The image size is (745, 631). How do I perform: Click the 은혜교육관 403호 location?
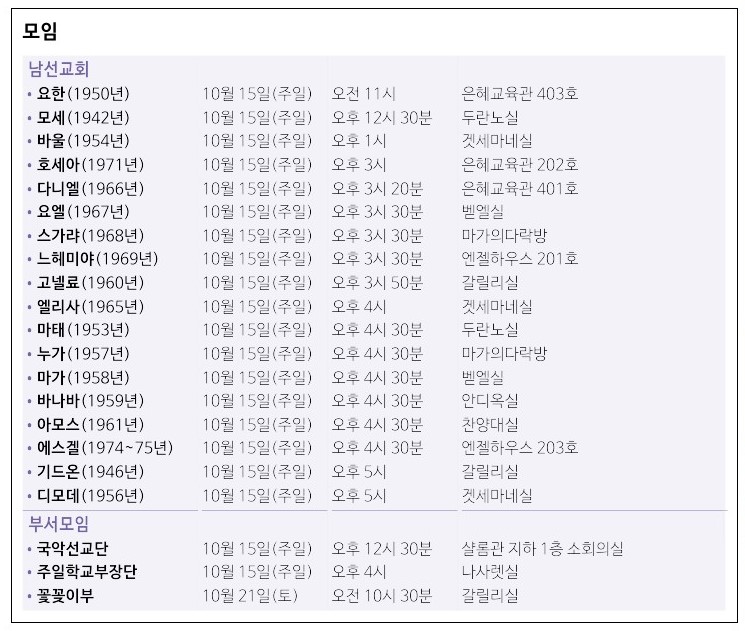coord(519,94)
